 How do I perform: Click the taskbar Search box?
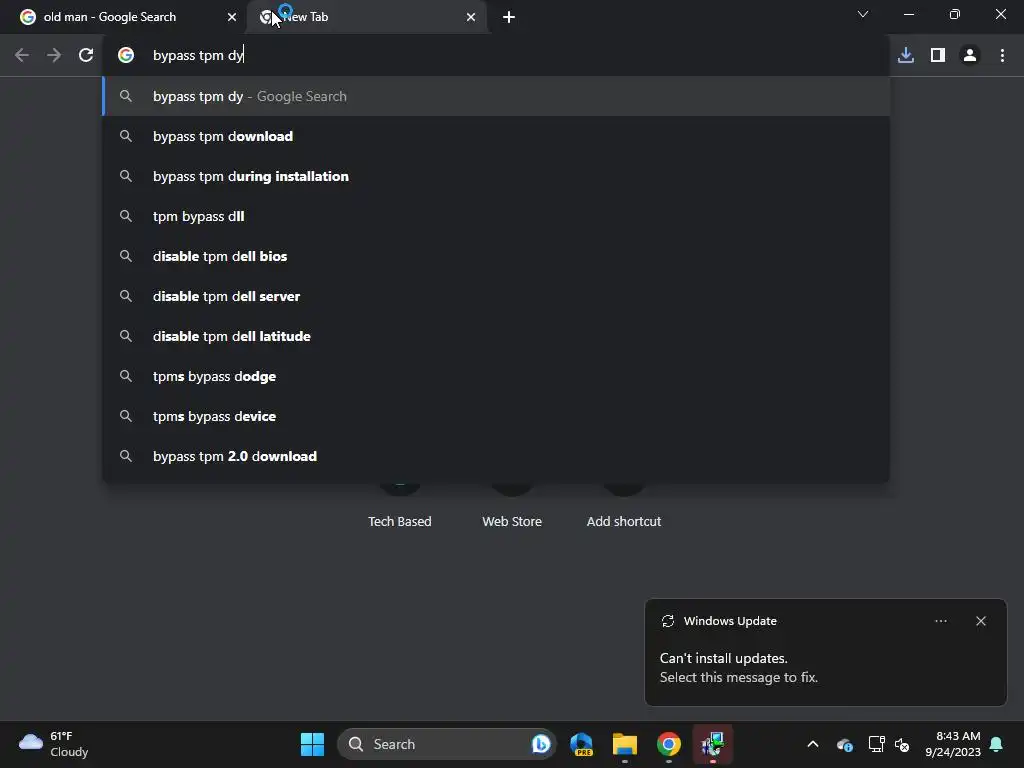[446, 744]
